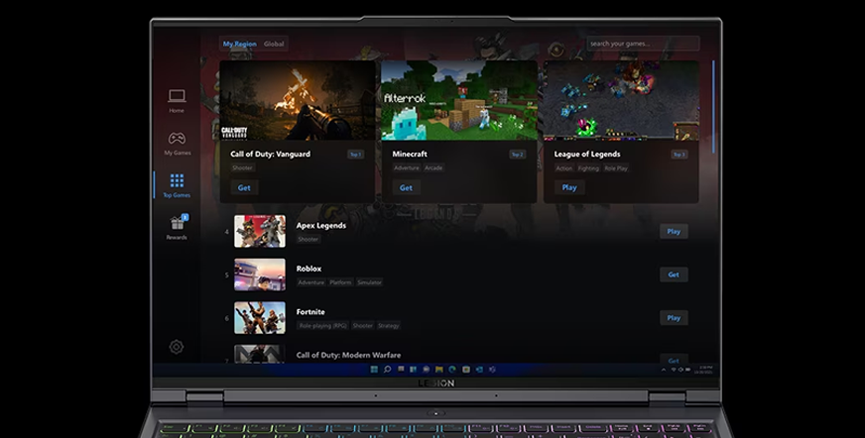
Task: Get Call of Duty: Vanguard
Action: click(x=244, y=188)
